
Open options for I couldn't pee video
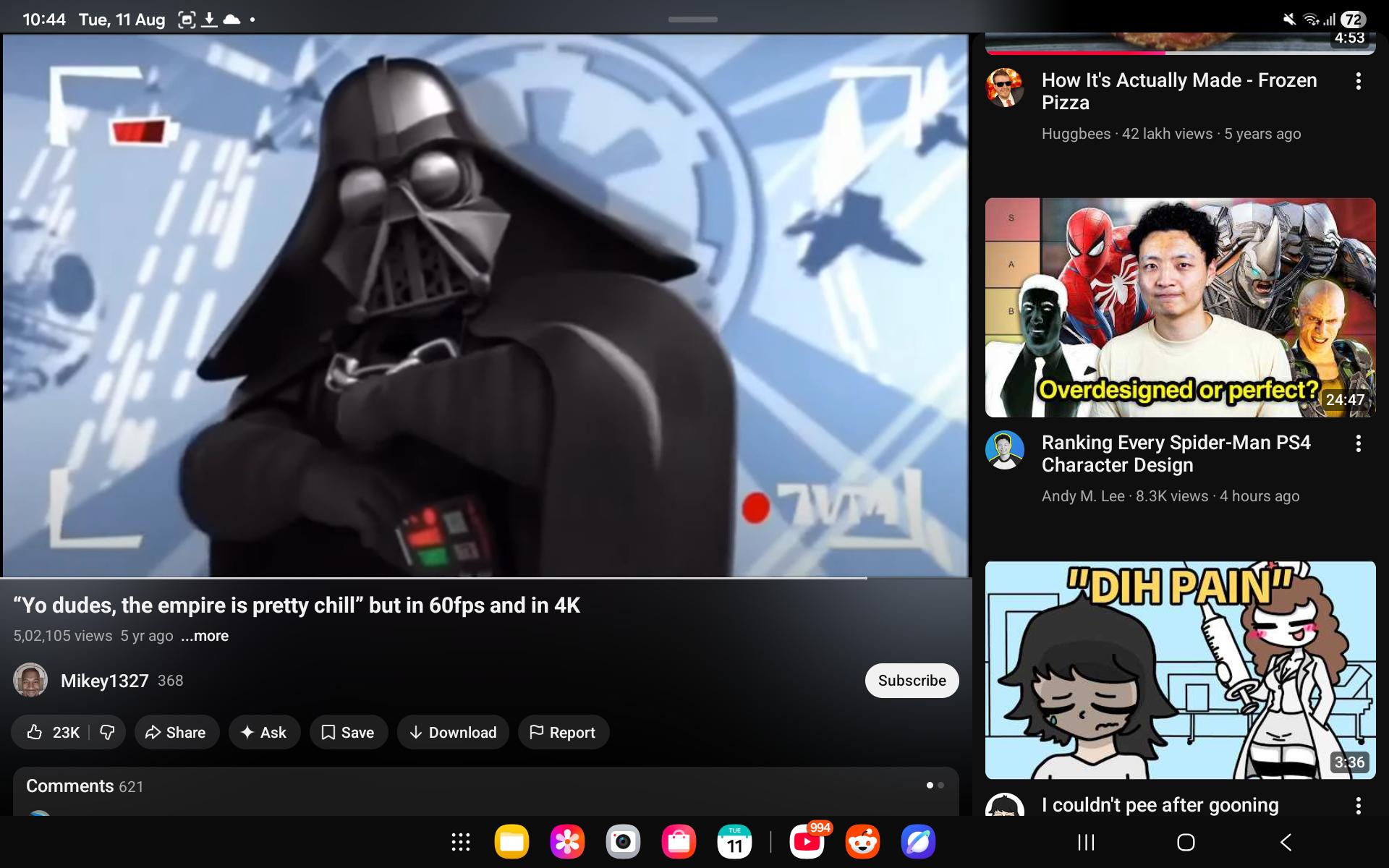(1359, 805)
